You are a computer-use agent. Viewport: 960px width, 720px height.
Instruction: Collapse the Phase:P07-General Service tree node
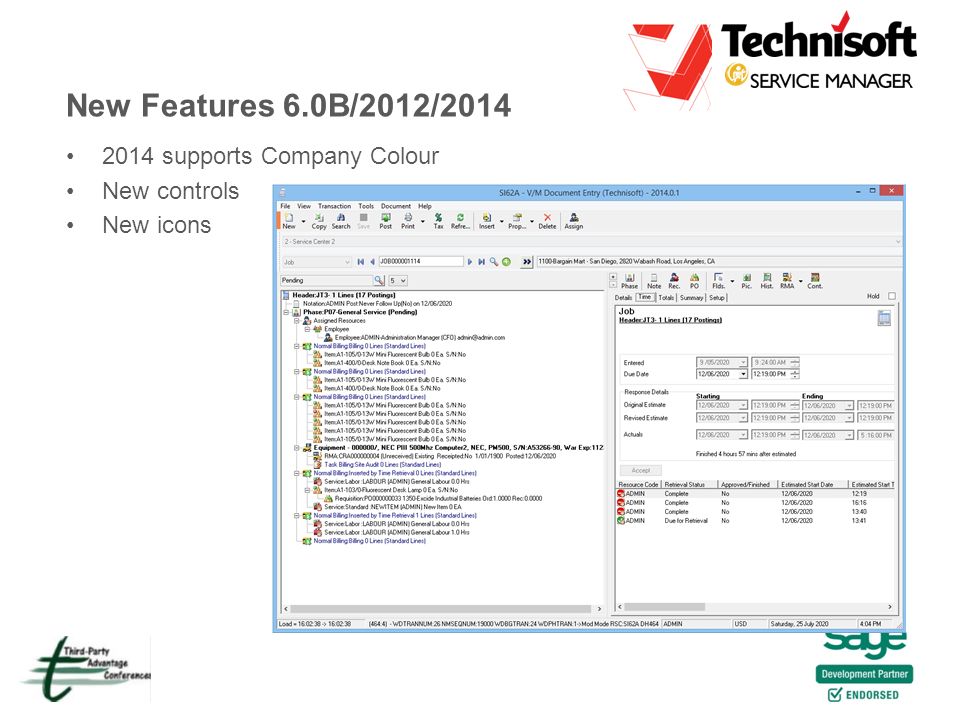286,312
